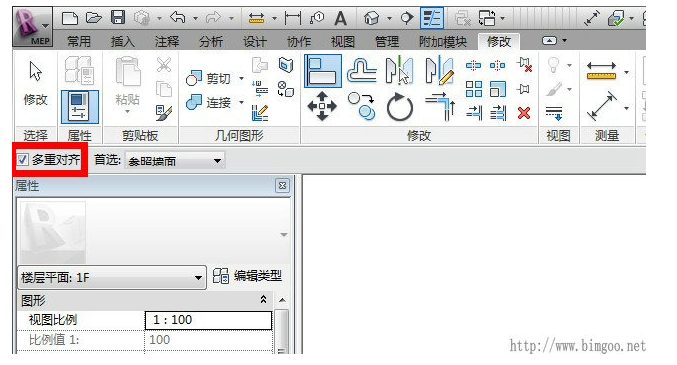This screenshot has width=677, height=365.
Task: Click the Linework tool in View panel
Action: point(554,113)
